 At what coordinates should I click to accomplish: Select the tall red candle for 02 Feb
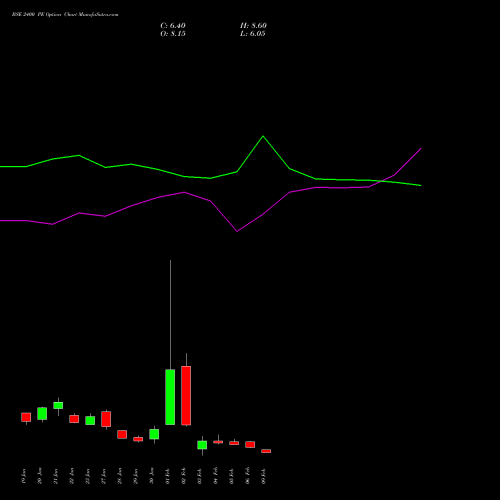[x=186, y=396]
